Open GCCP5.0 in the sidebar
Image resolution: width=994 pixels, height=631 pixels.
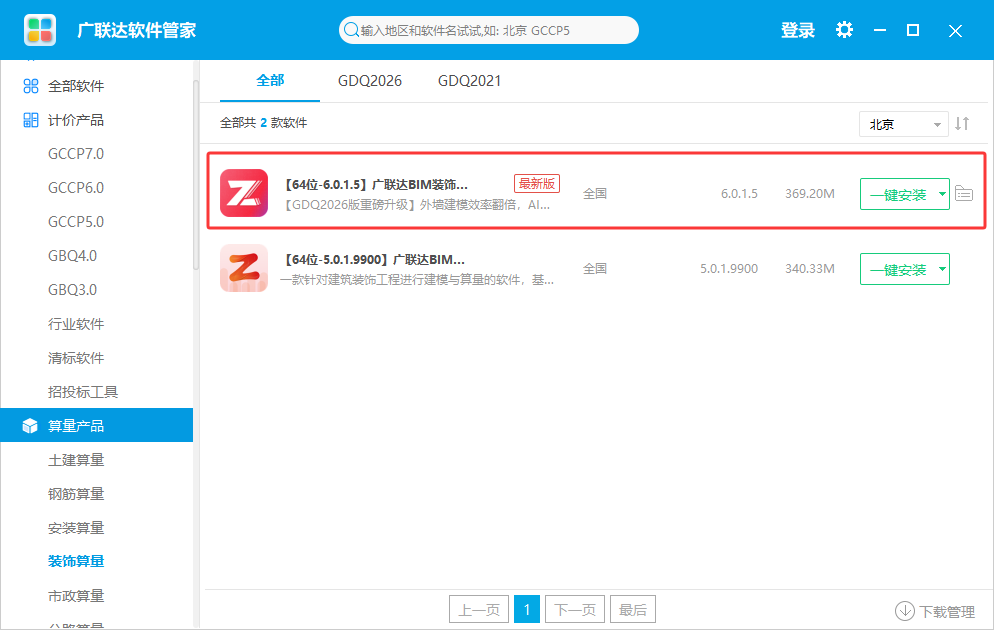(x=76, y=221)
